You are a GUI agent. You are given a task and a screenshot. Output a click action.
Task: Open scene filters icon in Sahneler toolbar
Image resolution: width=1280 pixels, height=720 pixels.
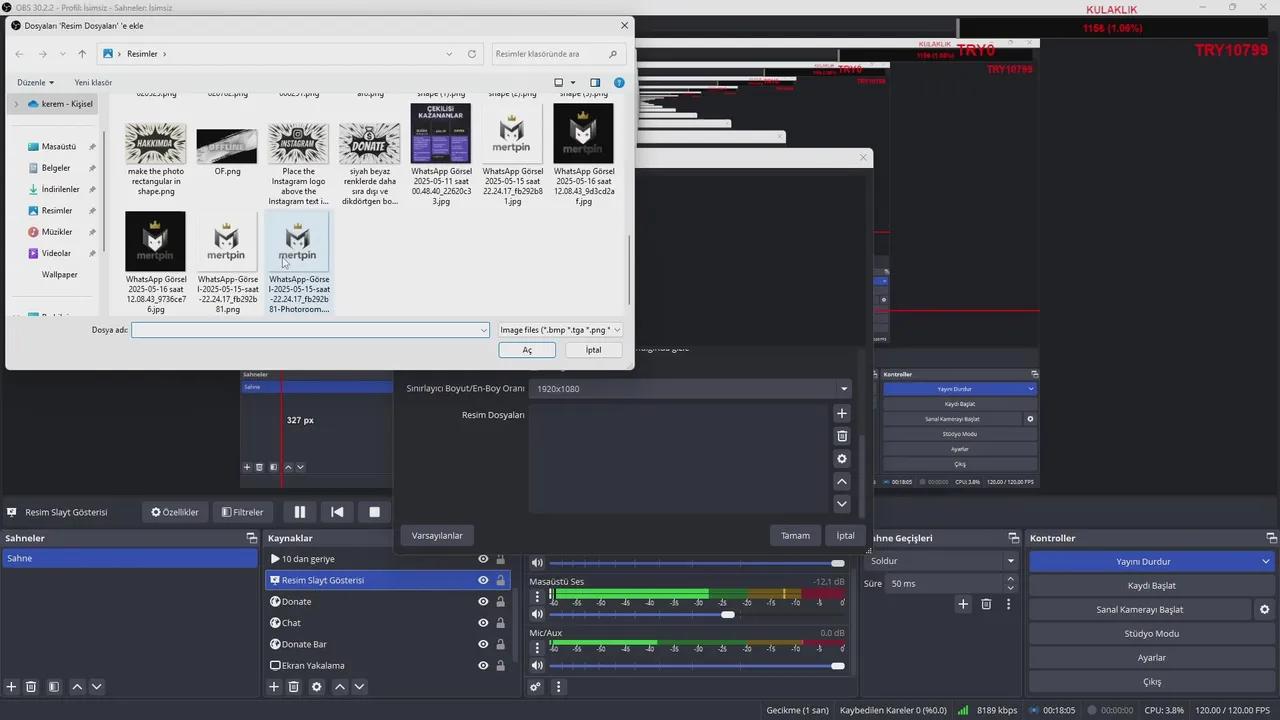point(54,687)
